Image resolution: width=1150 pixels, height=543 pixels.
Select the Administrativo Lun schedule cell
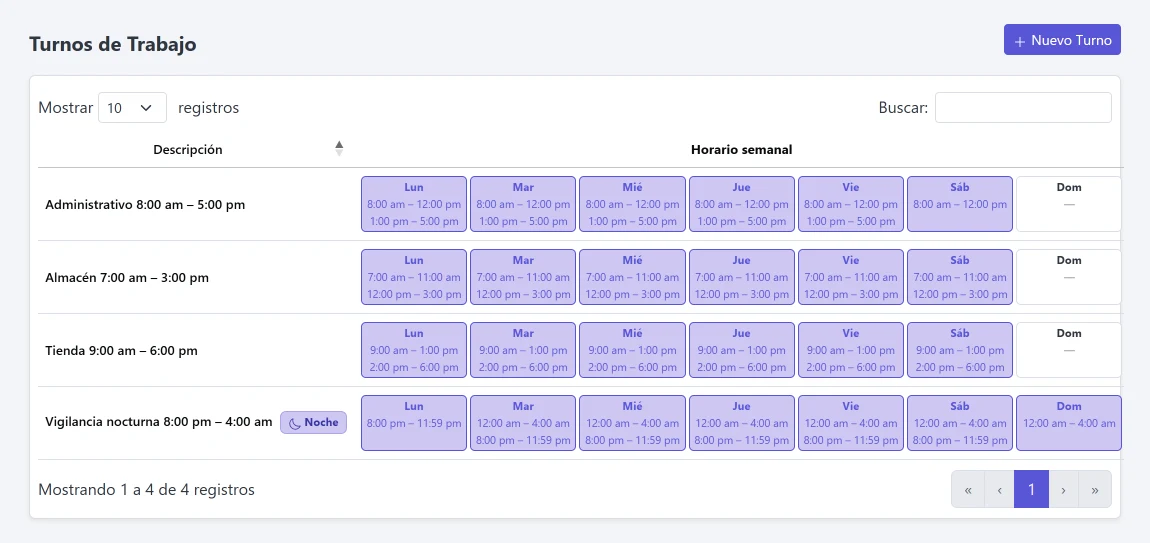tap(414, 204)
